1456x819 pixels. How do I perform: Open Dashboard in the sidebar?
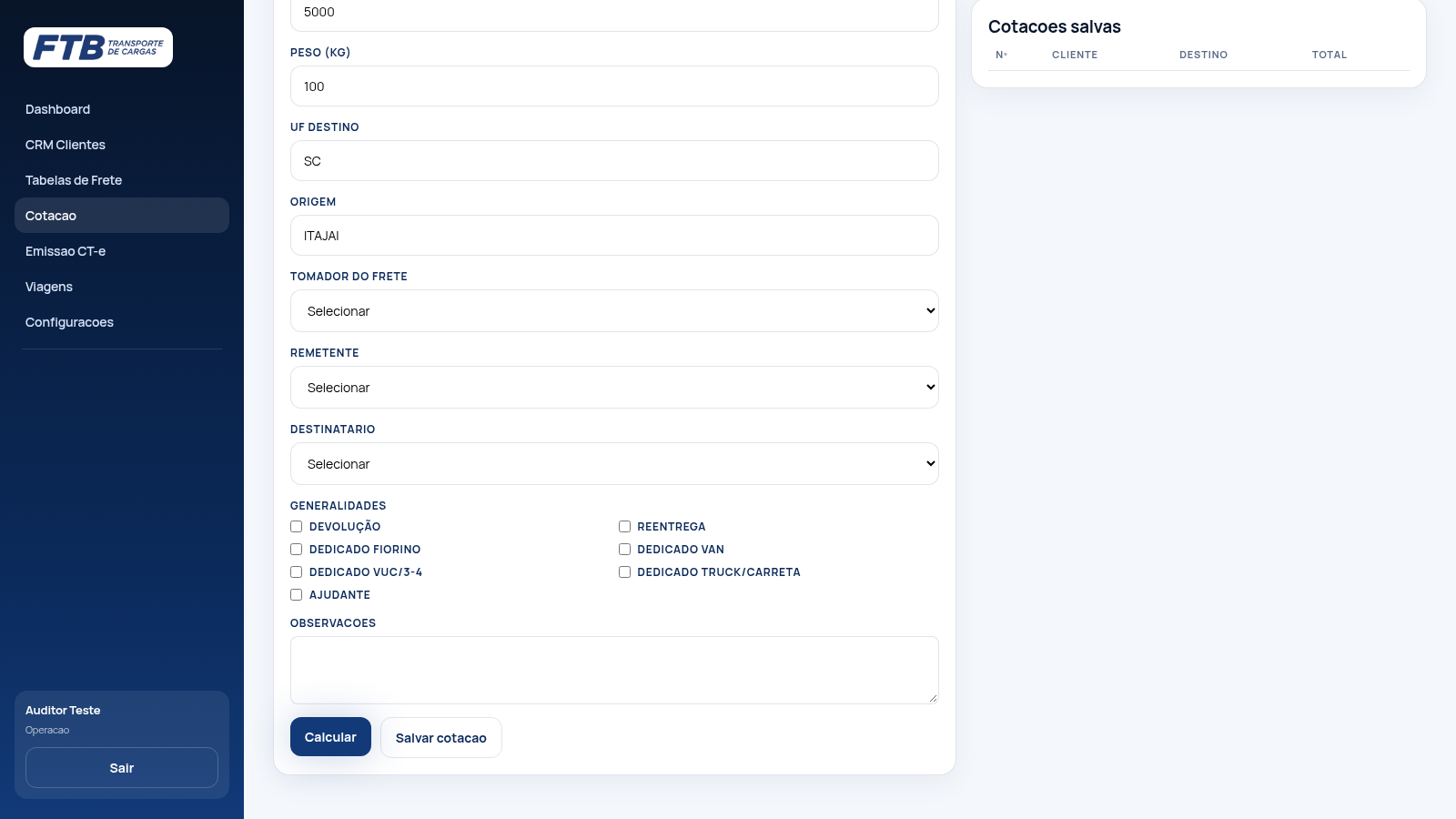122,109
